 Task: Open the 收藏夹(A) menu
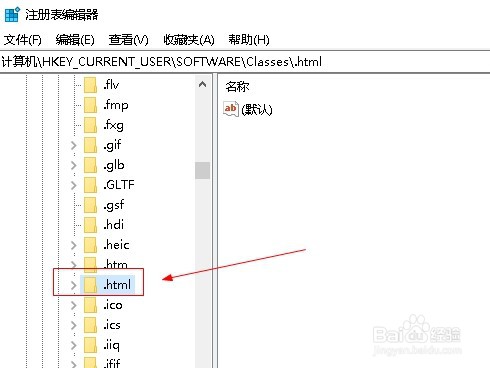pos(189,40)
